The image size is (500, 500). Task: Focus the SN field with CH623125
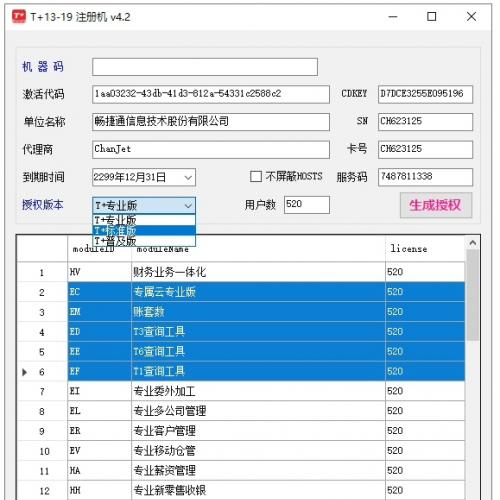click(425, 122)
